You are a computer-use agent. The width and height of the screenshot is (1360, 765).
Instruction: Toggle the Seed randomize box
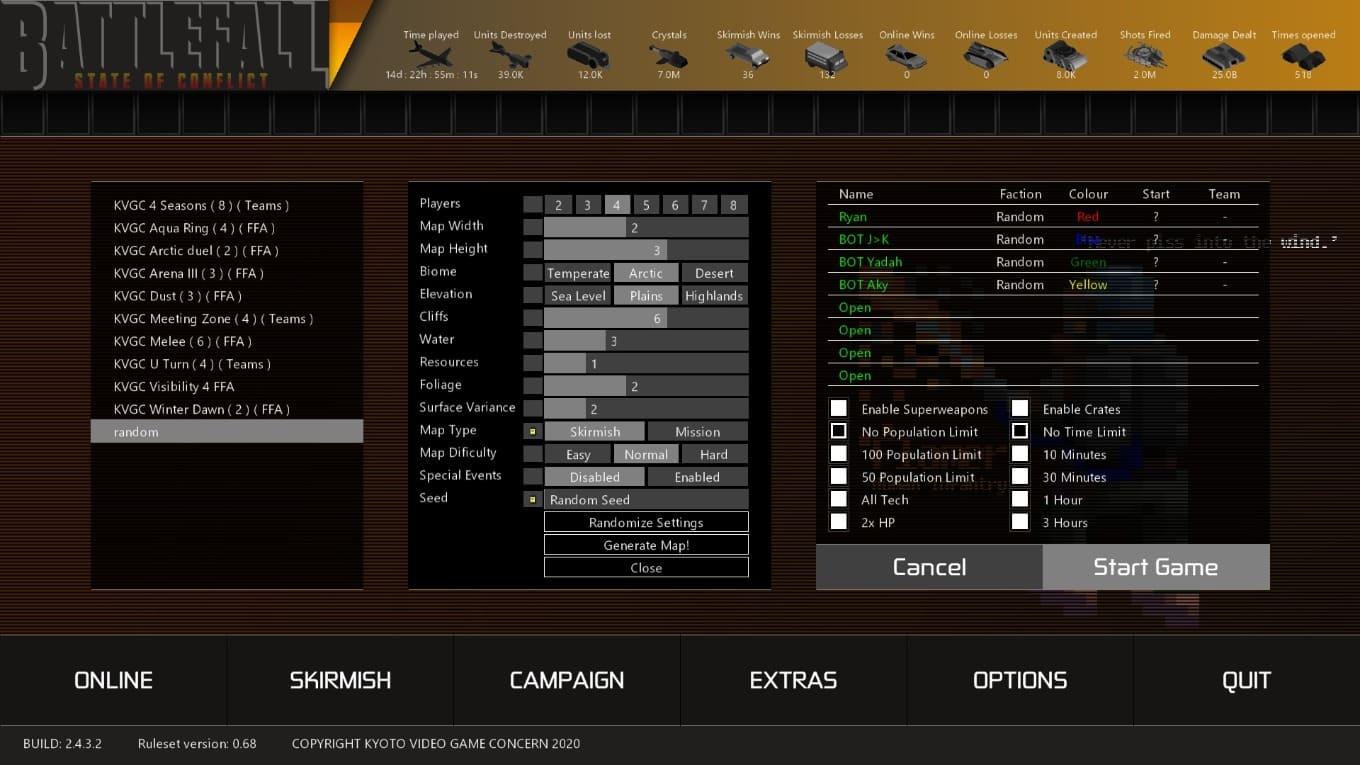pyautogui.click(x=533, y=499)
